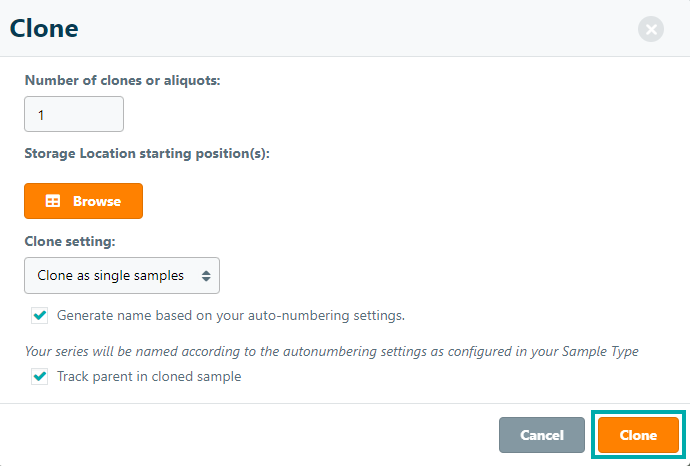Click the 'Storage Location starting position(s)' label
The image size is (690, 466).
[147, 153]
